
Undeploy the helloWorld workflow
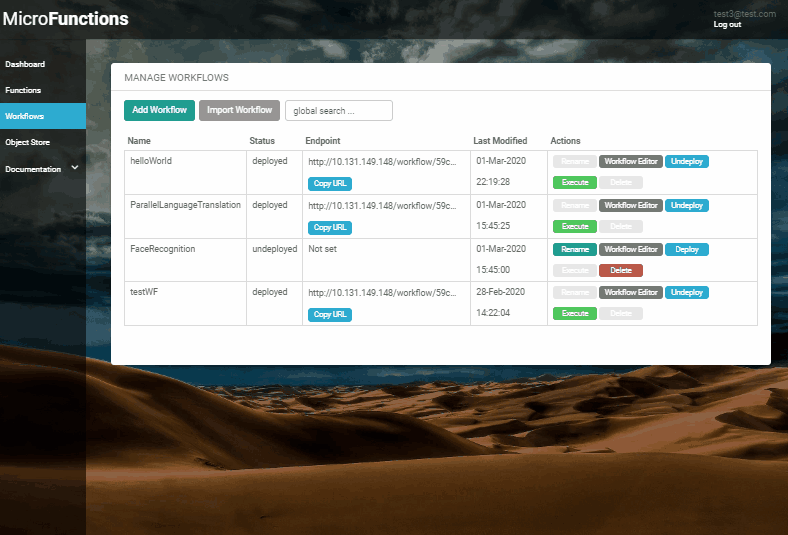(x=686, y=161)
